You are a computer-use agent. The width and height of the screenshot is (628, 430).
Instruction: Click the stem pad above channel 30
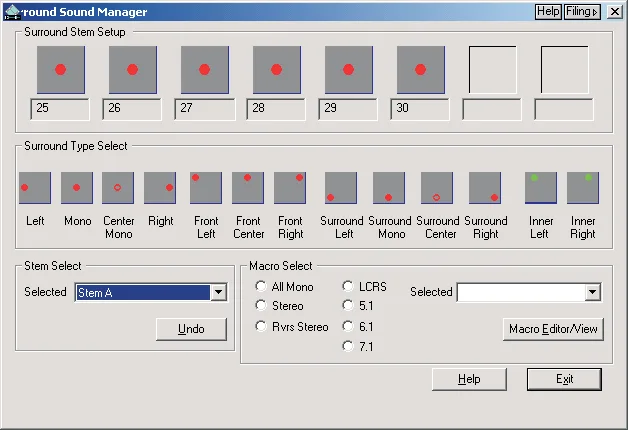pos(421,70)
